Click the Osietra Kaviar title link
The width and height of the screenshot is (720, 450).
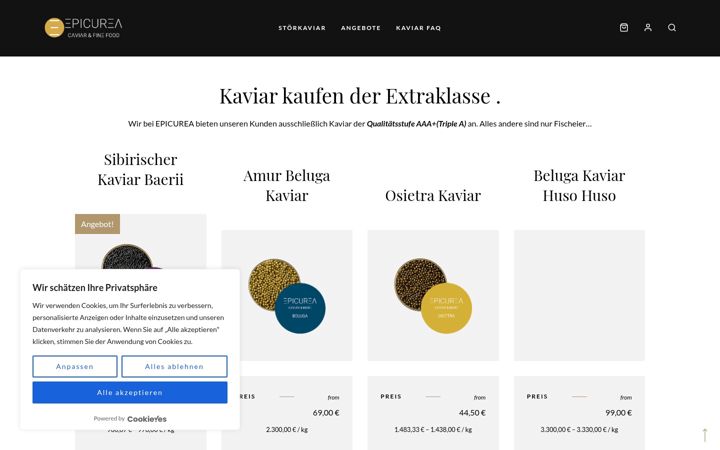point(433,196)
